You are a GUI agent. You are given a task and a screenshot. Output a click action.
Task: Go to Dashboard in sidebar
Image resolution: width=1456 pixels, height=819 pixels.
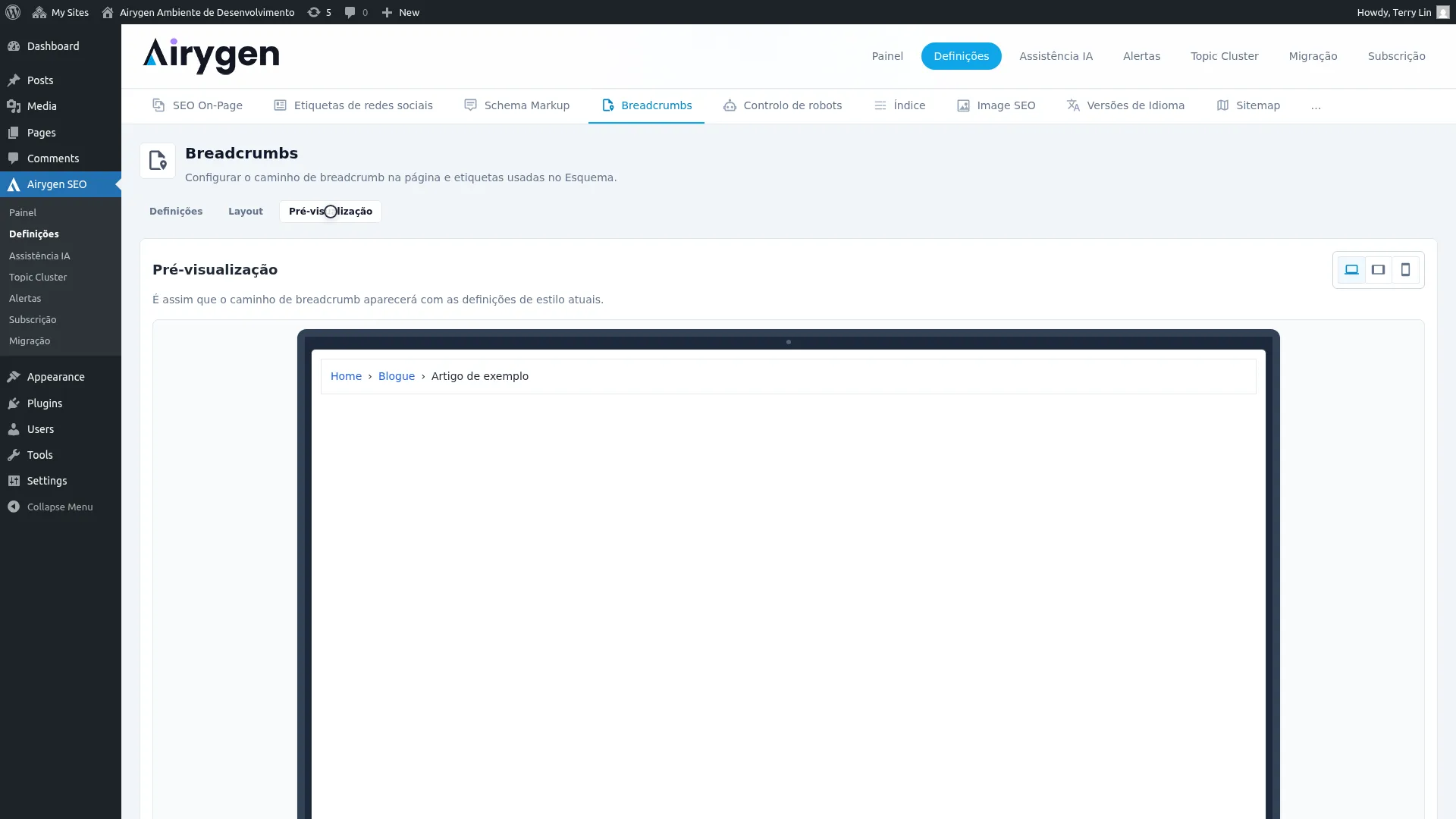click(x=61, y=46)
